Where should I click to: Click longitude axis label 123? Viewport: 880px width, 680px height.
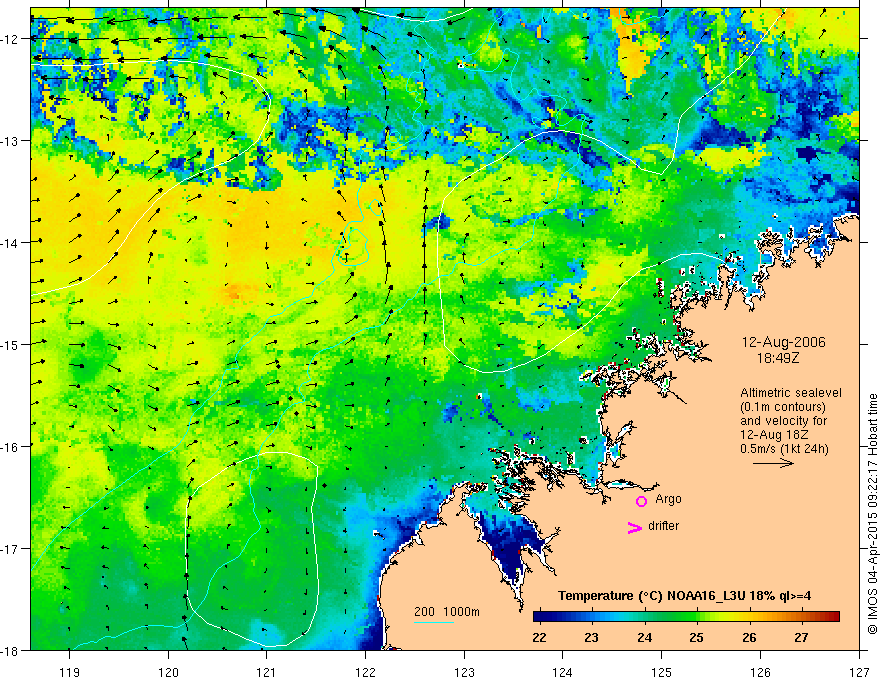[464, 672]
